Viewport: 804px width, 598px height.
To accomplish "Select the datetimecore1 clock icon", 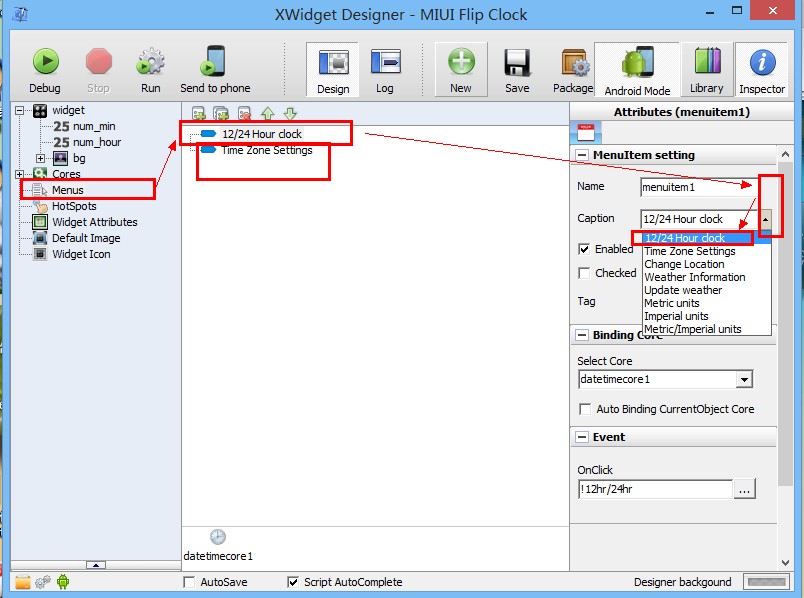I will [218, 537].
